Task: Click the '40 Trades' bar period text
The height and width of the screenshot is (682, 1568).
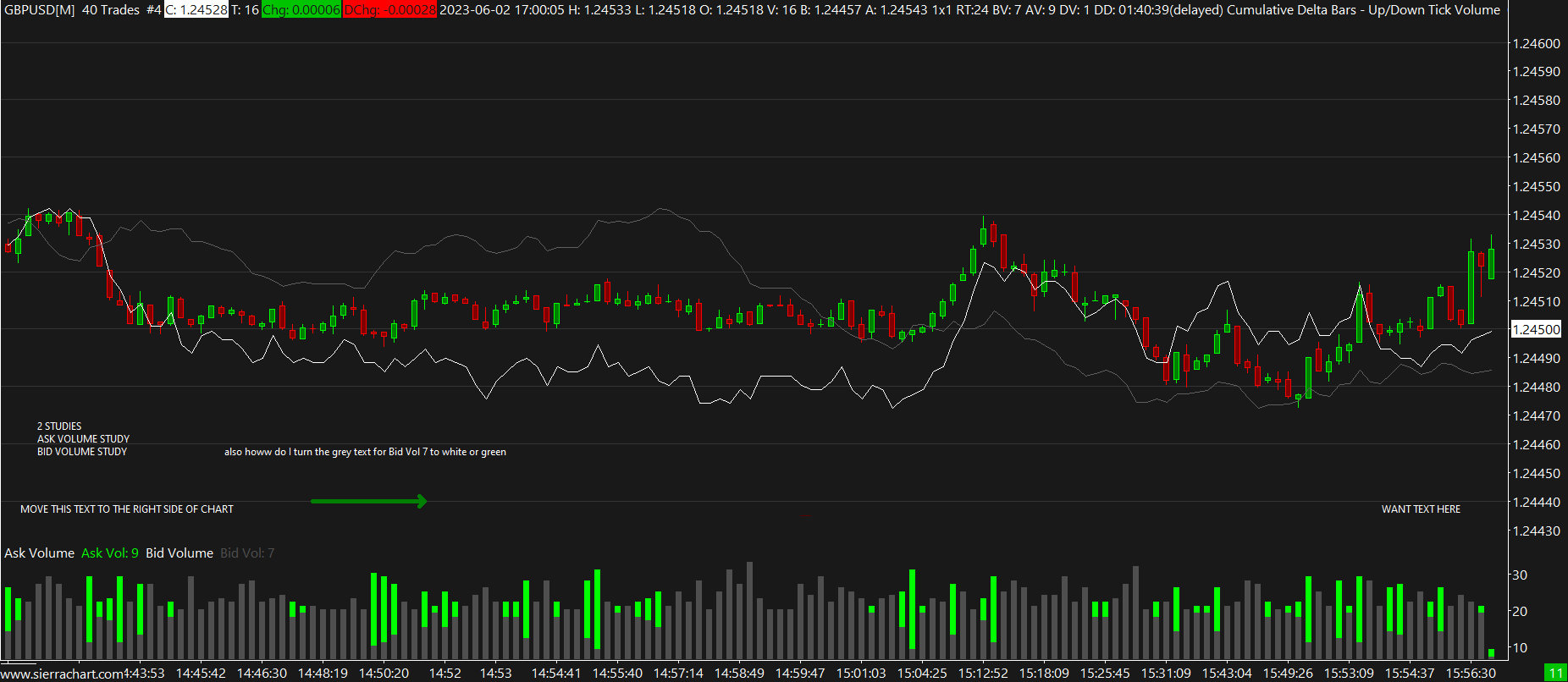Action: tap(111, 10)
